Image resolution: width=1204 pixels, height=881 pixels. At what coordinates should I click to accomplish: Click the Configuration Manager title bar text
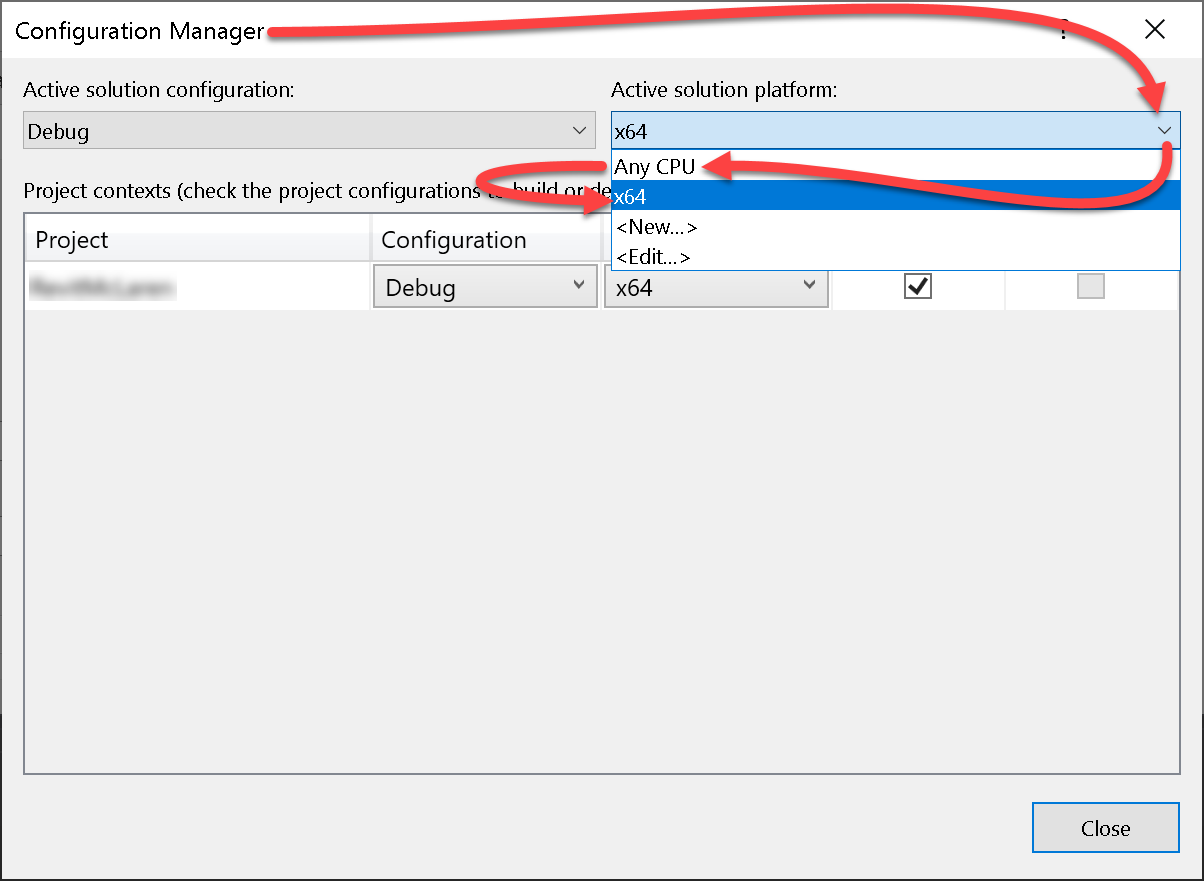[140, 31]
